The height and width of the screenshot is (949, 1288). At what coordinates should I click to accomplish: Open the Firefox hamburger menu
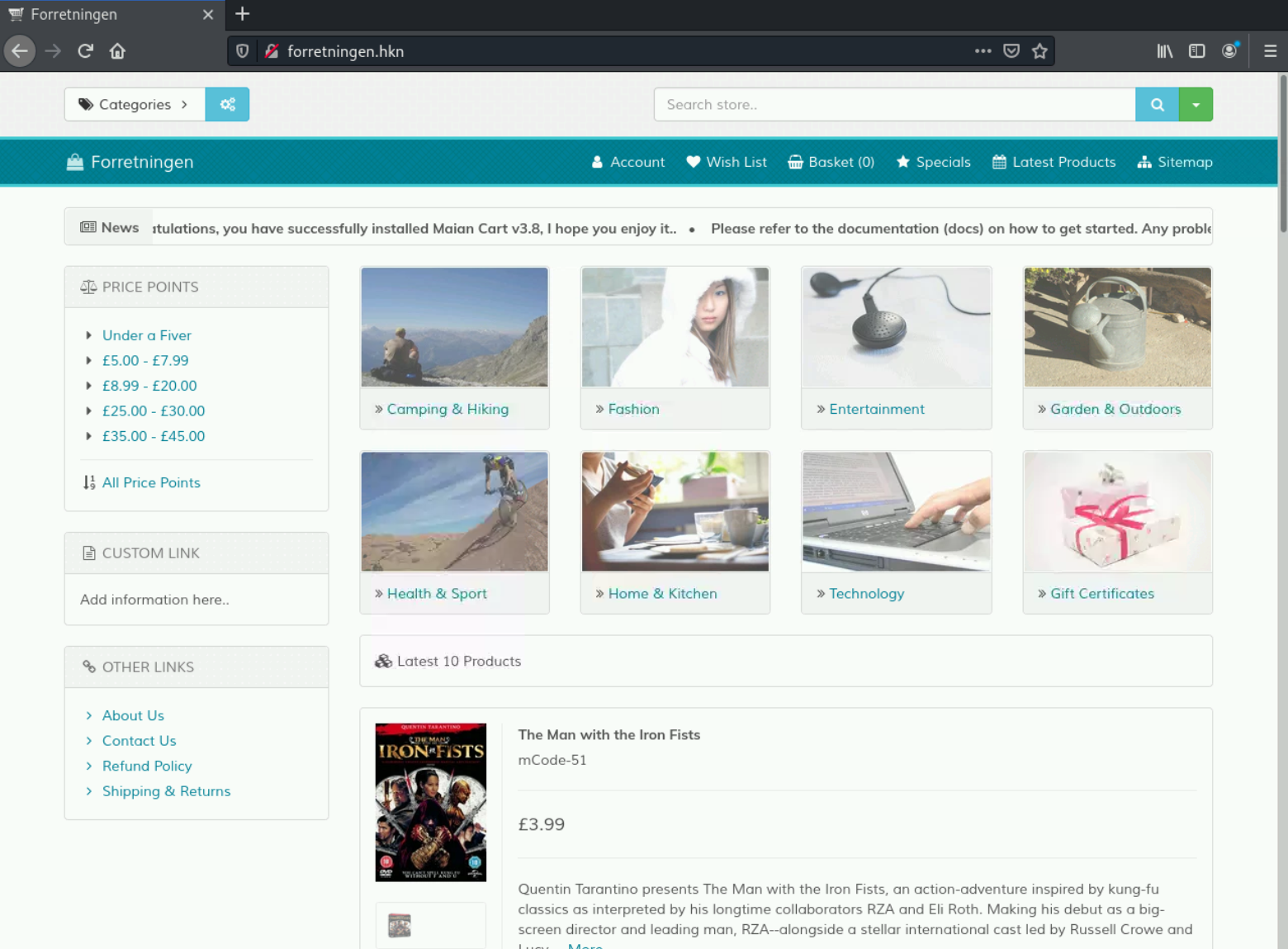point(1270,51)
